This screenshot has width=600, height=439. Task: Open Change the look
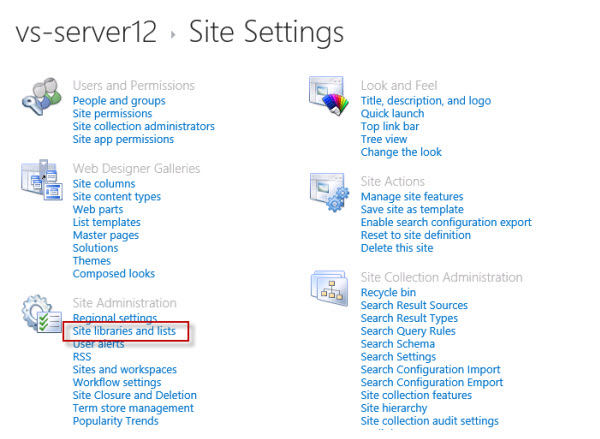click(x=401, y=152)
